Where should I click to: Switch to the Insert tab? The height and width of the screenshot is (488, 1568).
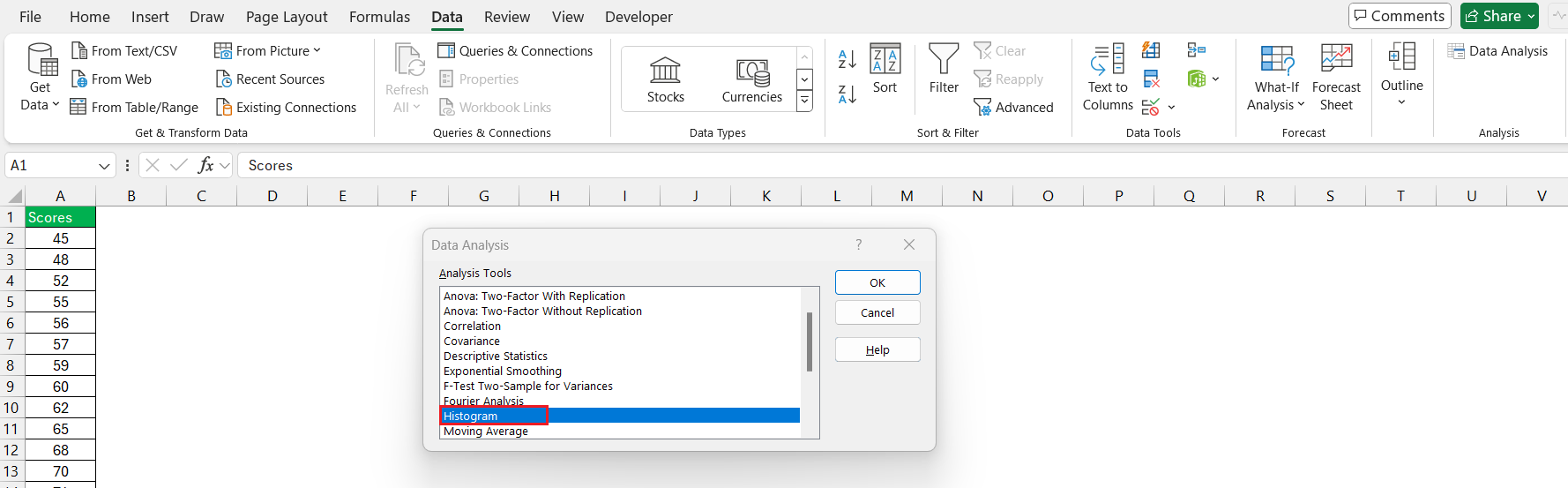point(150,17)
